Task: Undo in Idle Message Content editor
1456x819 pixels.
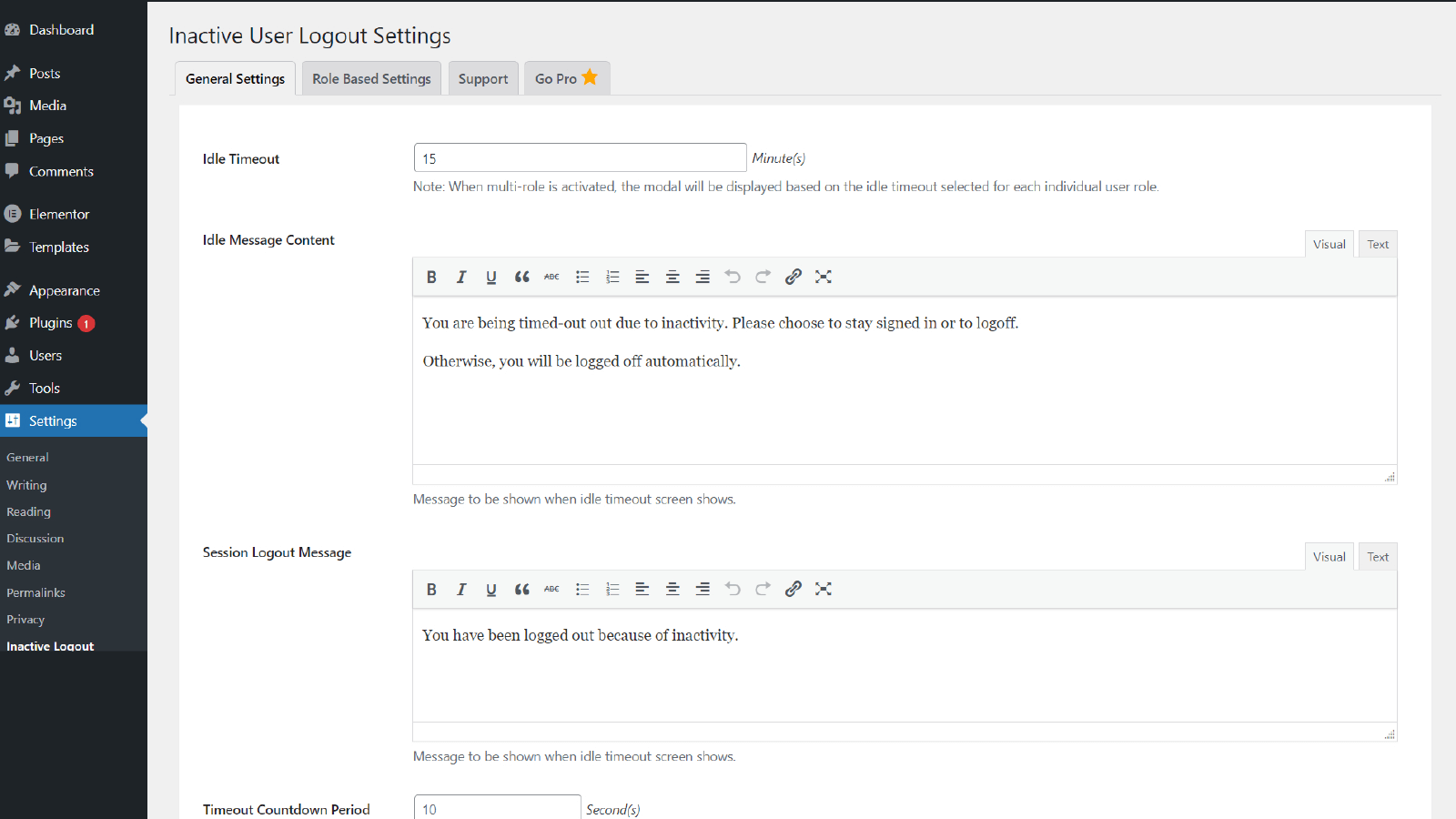Action: coord(733,277)
